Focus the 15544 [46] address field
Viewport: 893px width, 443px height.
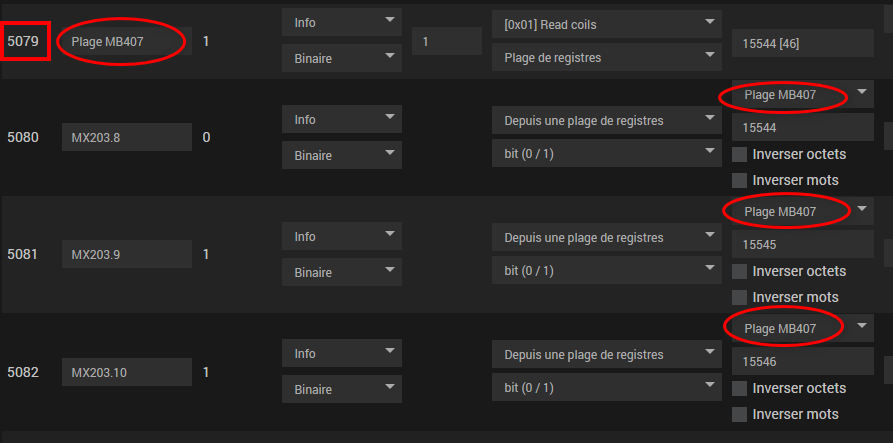(x=803, y=43)
